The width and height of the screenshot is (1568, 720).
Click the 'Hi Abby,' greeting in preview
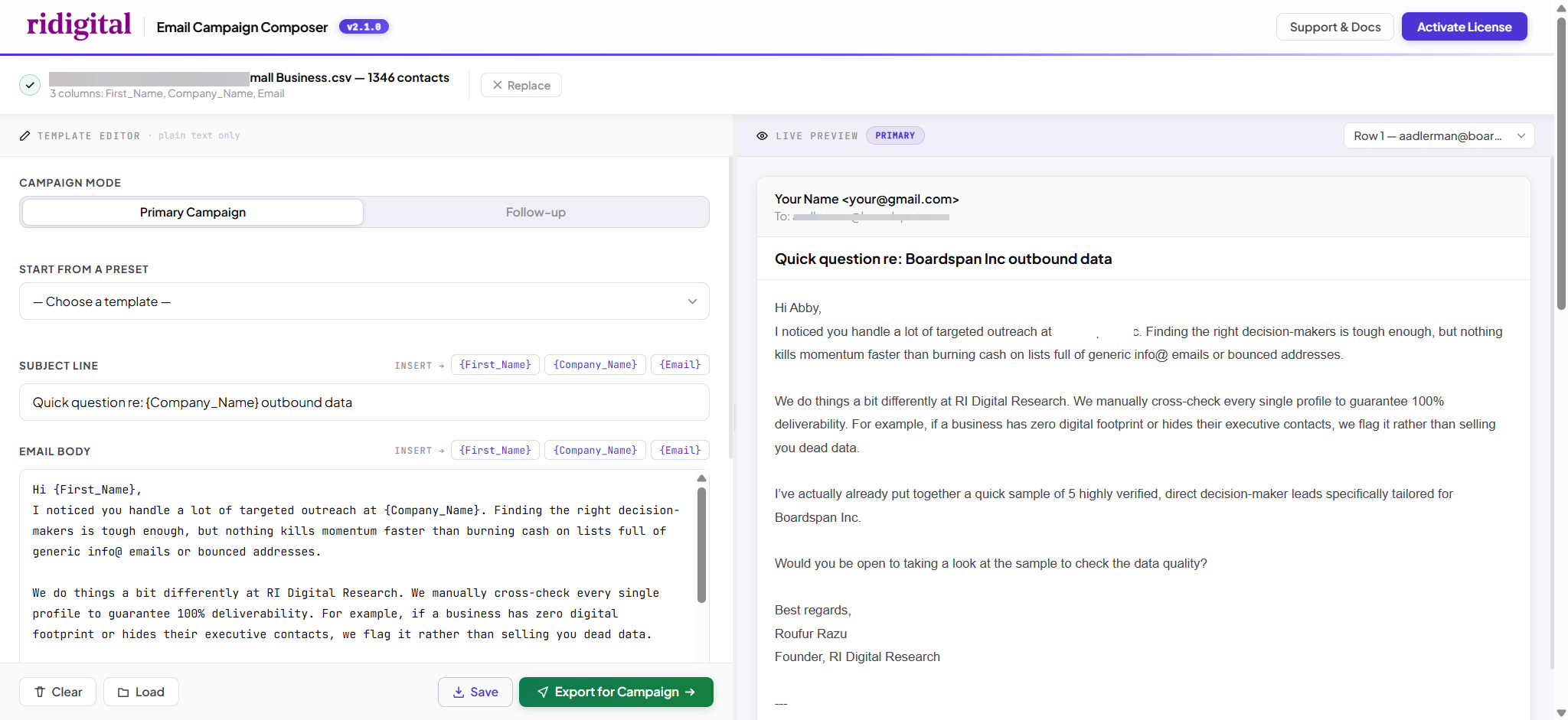[798, 308]
